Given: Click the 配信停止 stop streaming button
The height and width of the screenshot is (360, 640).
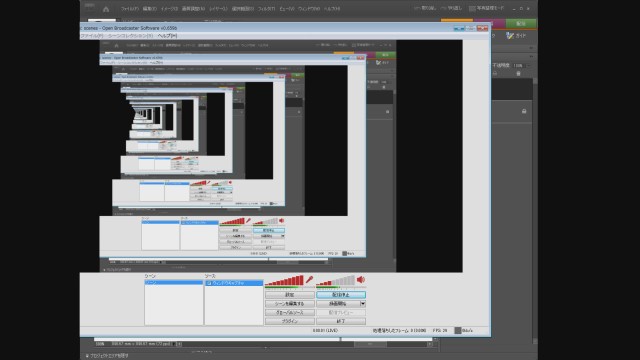Looking at the screenshot, I should [341, 295].
